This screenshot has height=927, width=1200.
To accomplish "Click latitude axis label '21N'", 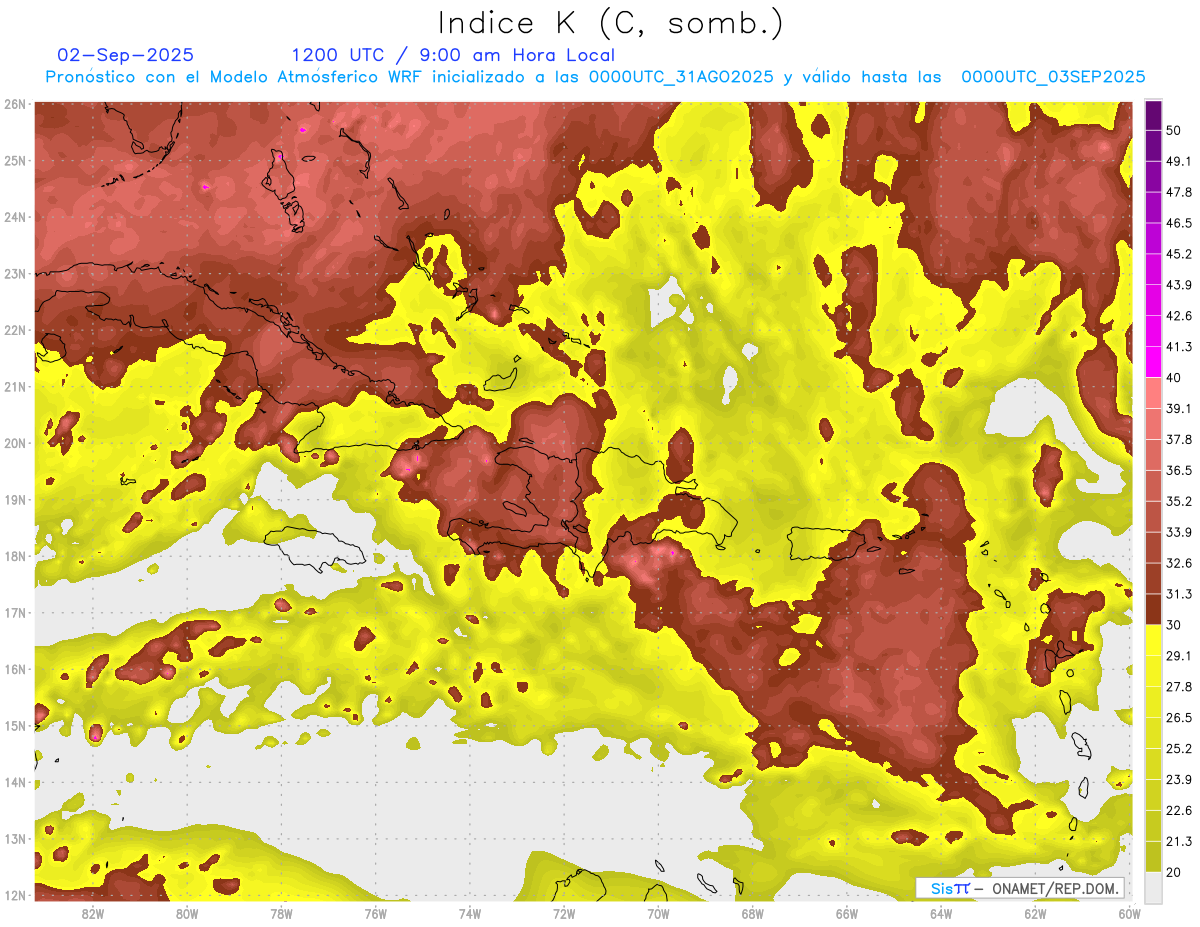I will [15, 387].
